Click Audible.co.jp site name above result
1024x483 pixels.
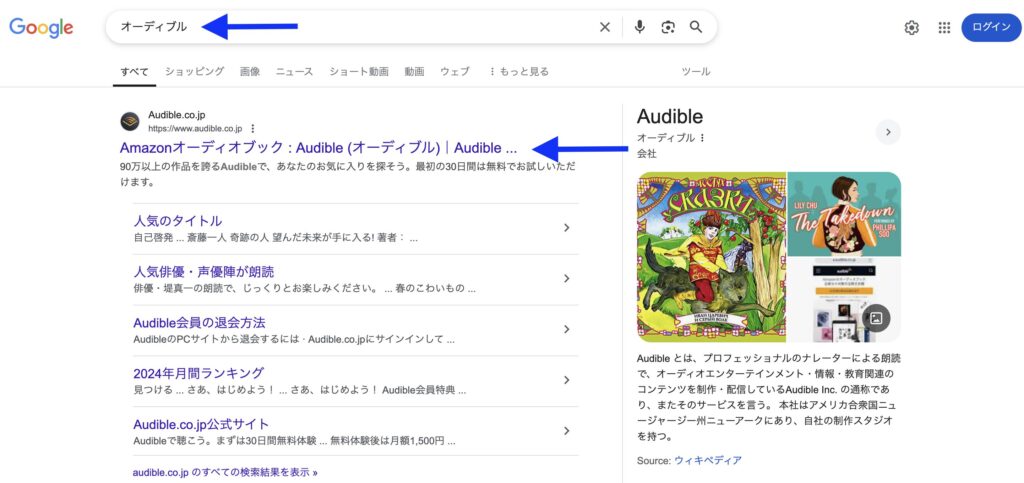pyautogui.click(x=177, y=115)
